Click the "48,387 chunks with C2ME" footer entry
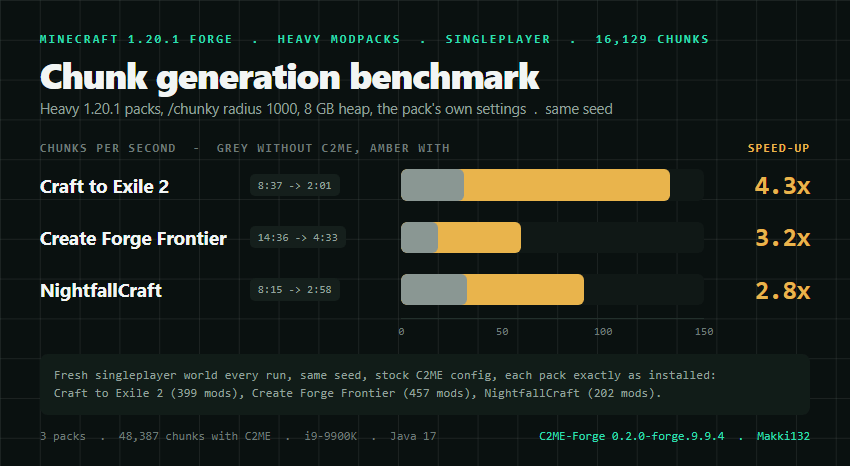This screenshot has width=850, height=466. pos(195,436)
